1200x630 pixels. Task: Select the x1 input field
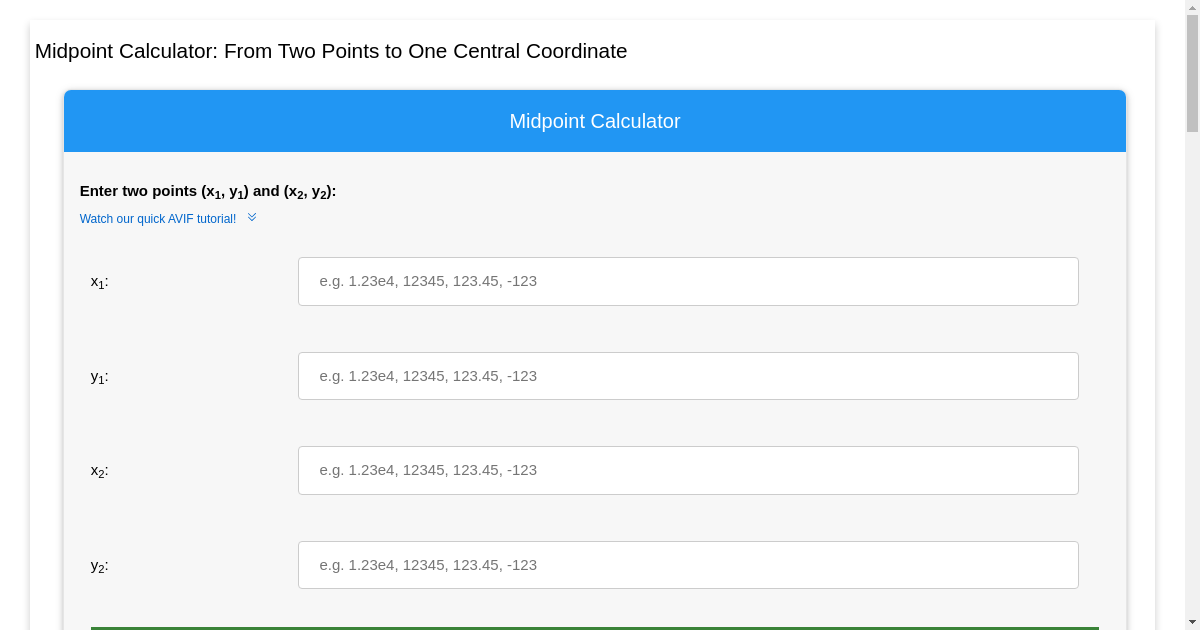point(688,281)
